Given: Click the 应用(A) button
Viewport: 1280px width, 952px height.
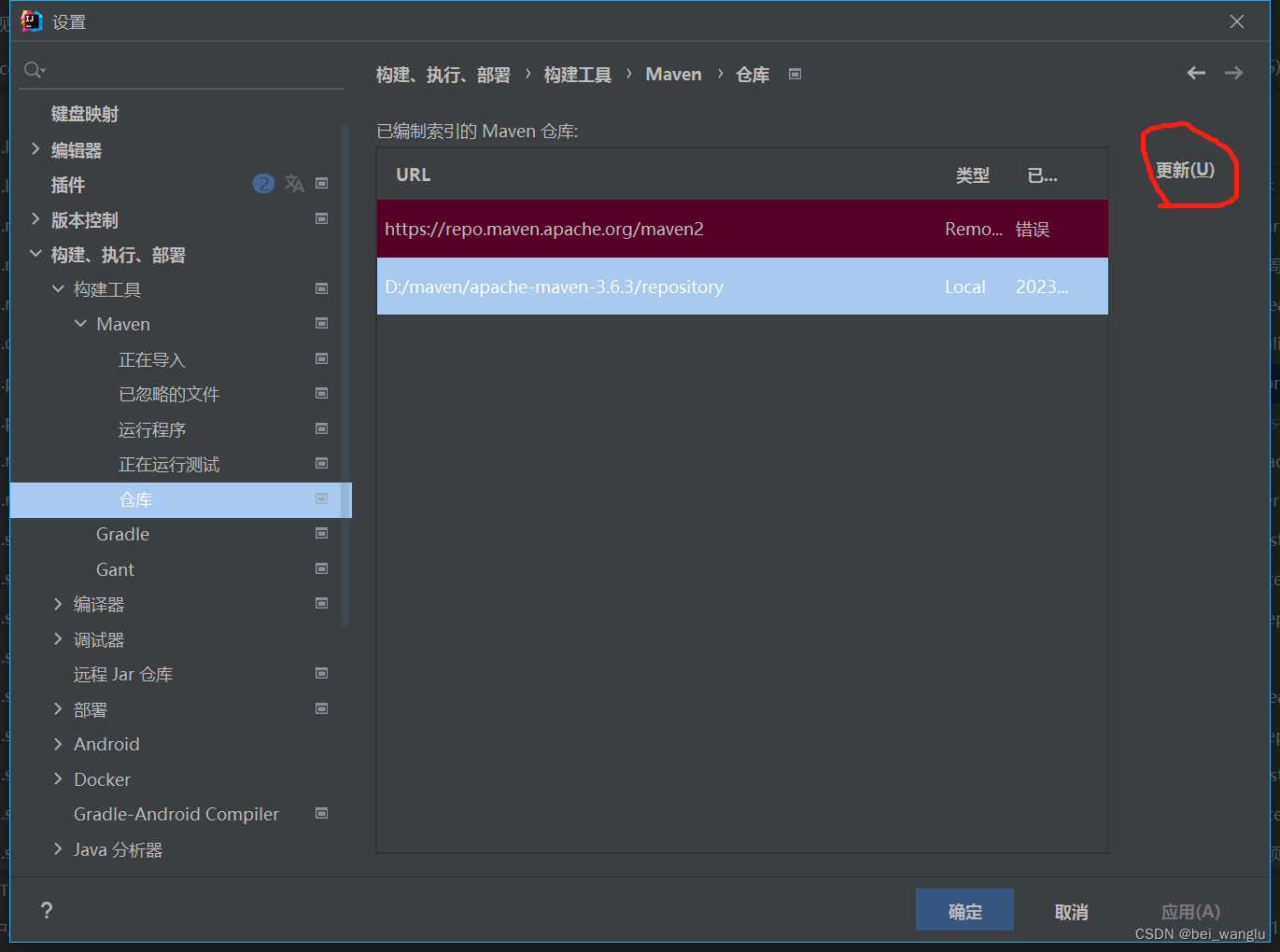Looking at the screenshot, I should (x=1190, y=912).
